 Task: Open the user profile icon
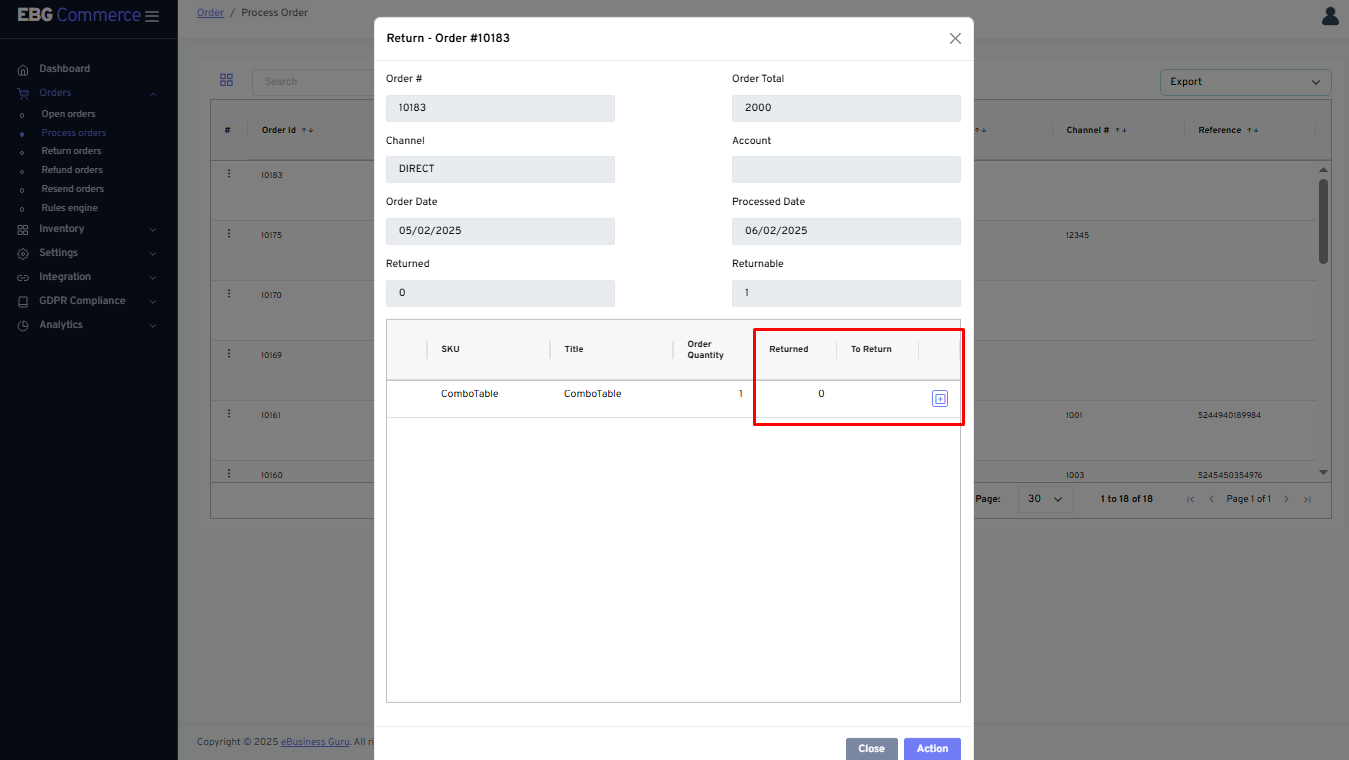[x=1330, y=16]
